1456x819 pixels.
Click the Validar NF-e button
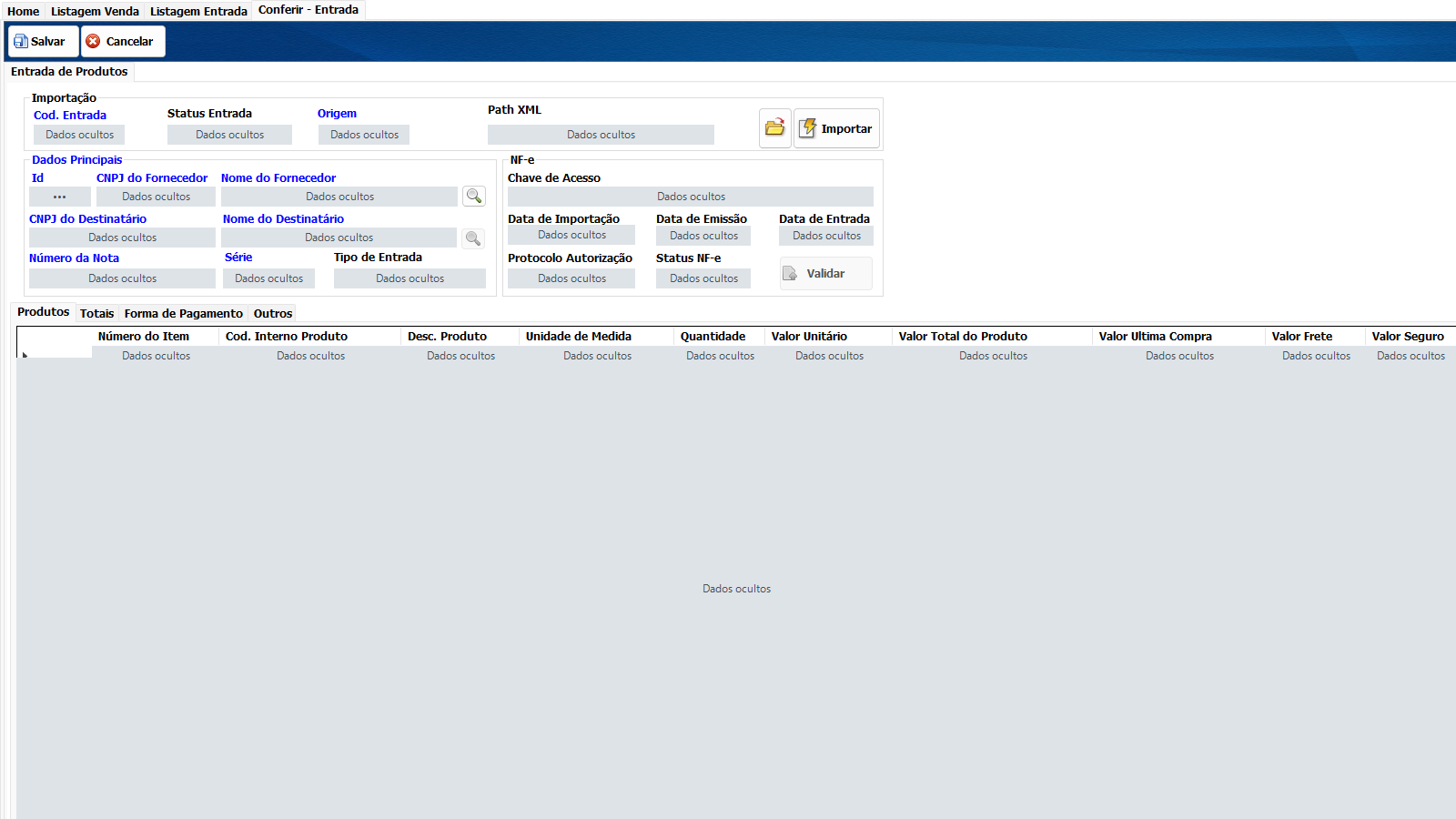[825, 273]
